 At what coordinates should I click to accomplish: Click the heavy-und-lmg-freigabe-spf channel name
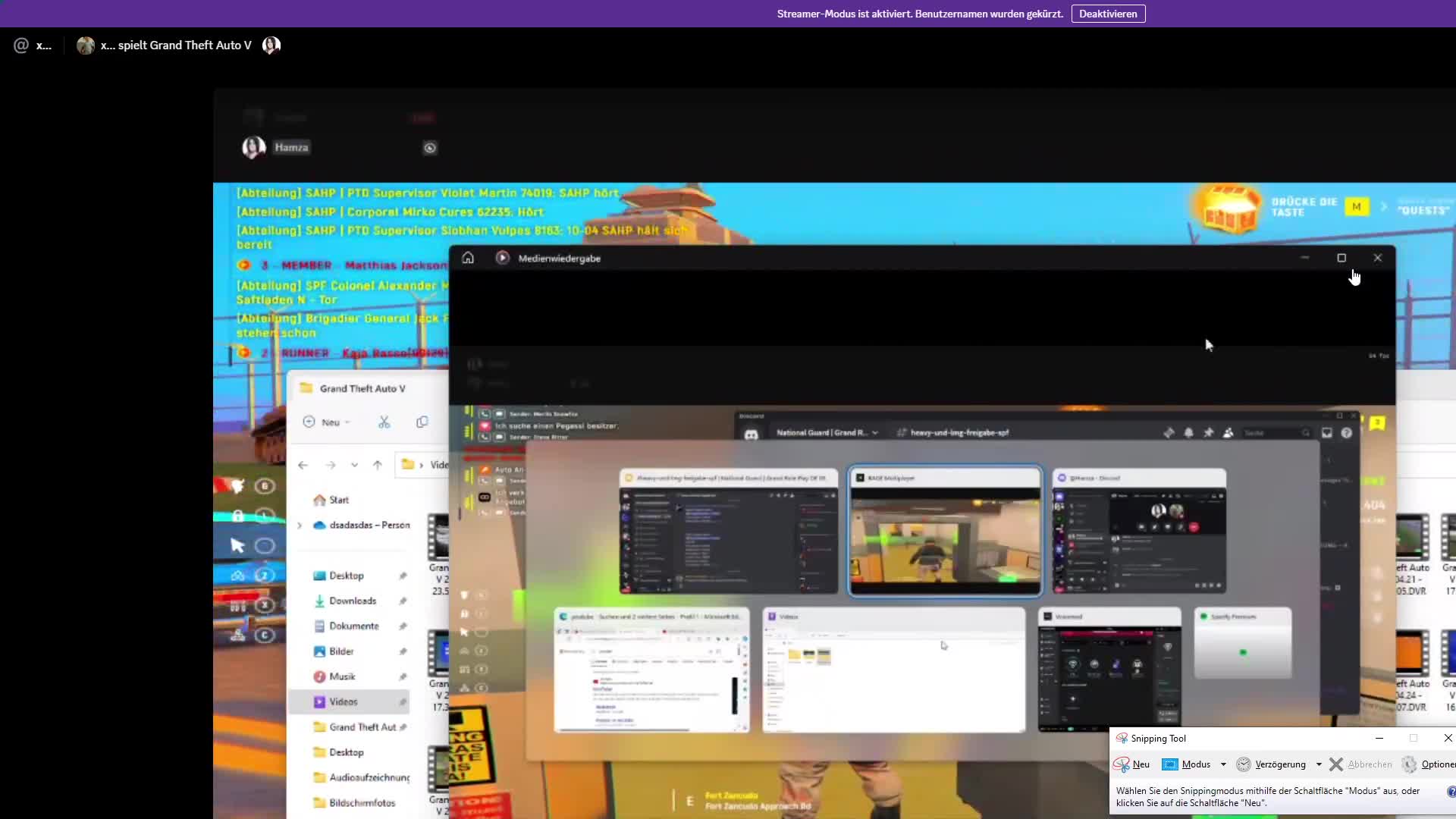click(x=959, y=432)
